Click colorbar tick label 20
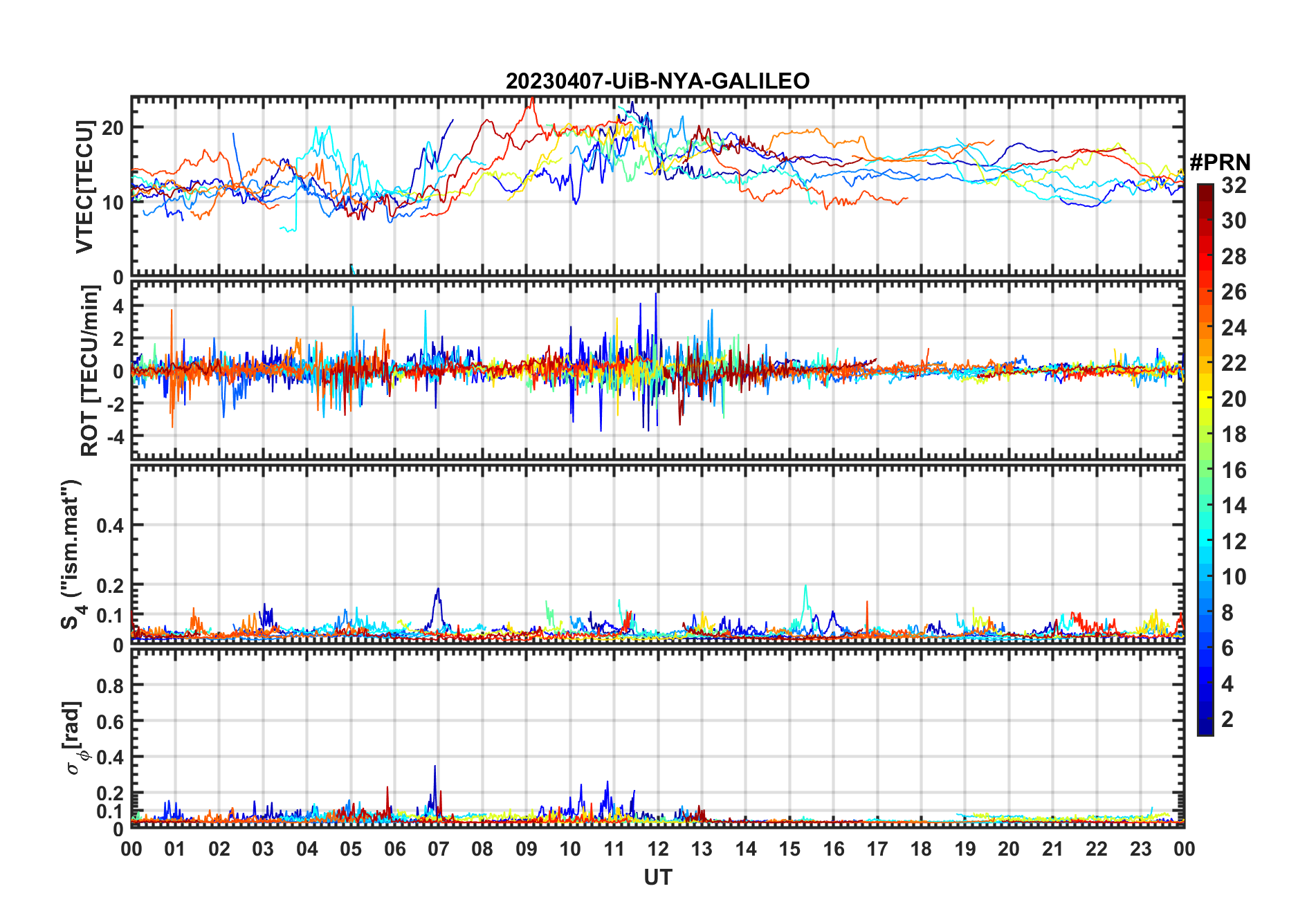The width and height of the screenshot is (1316, 920). (1234, 399)
